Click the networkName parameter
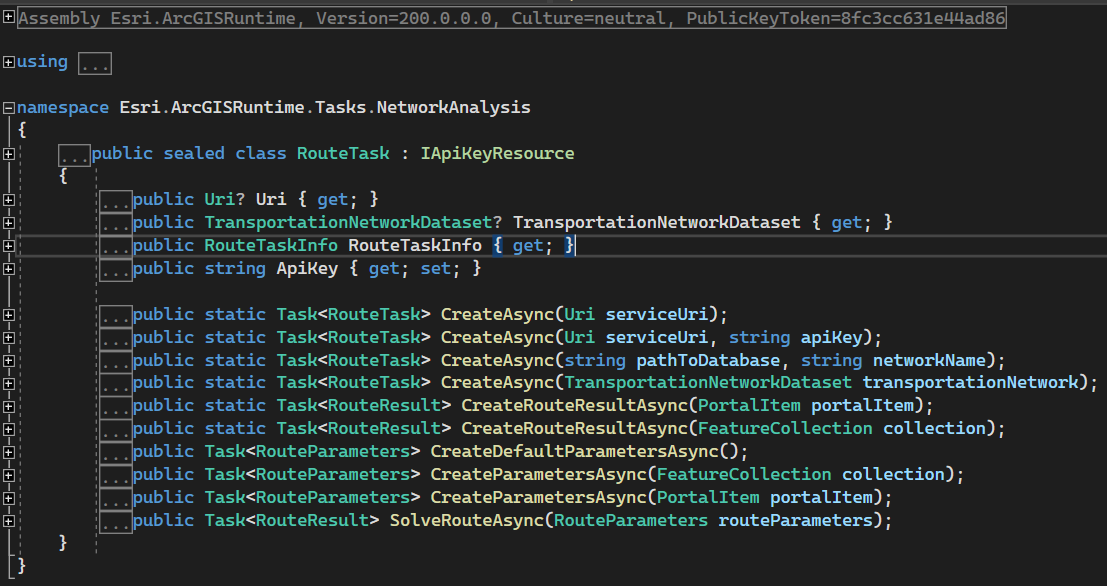Viewport: 1107px width, 586px height. [928, 360]
